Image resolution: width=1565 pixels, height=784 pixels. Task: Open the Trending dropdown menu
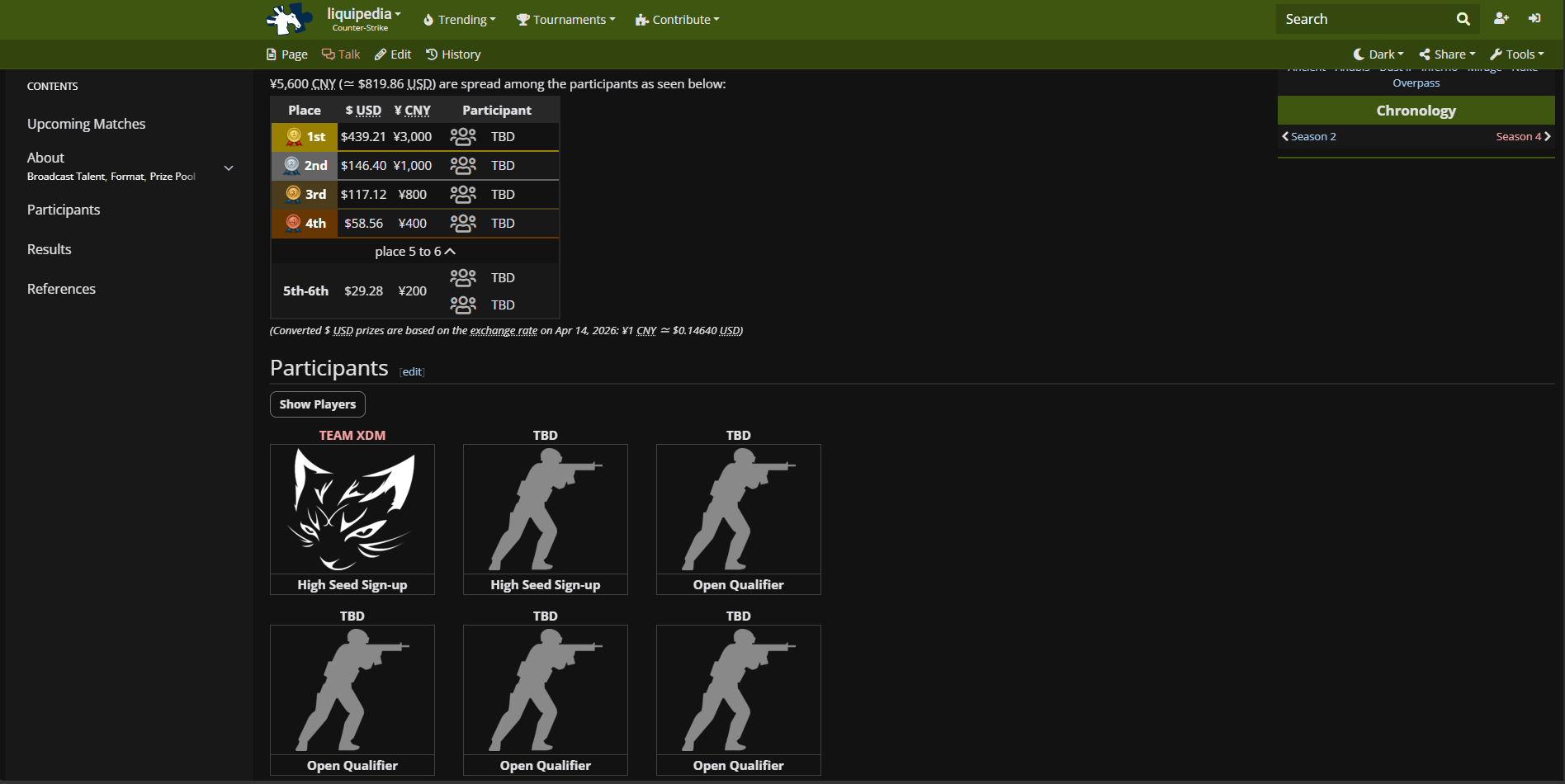coord(460,20)
